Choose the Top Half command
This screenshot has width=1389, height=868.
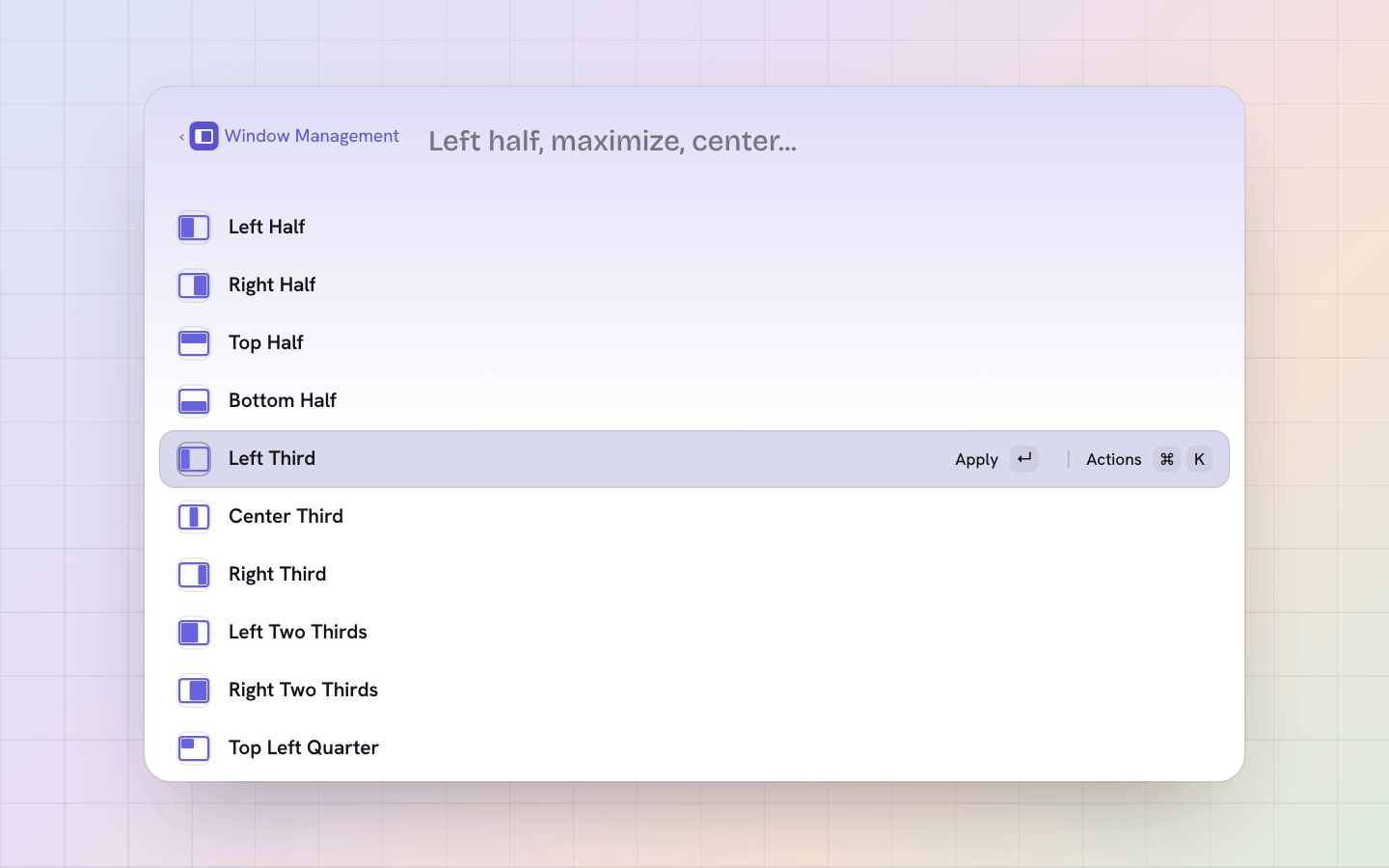tap(694, 343)
